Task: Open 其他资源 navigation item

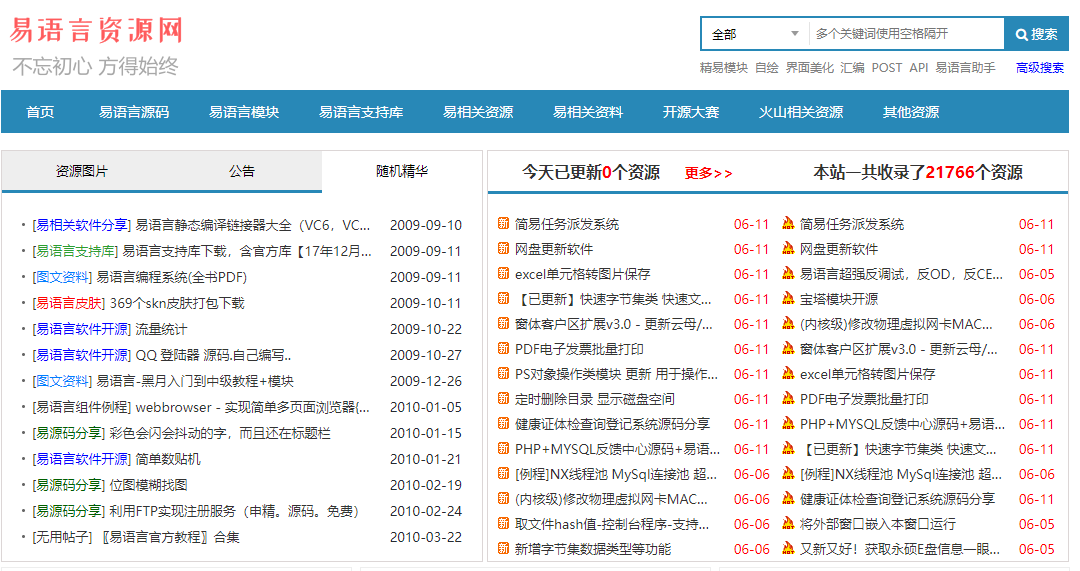Action: click(911, 112)
